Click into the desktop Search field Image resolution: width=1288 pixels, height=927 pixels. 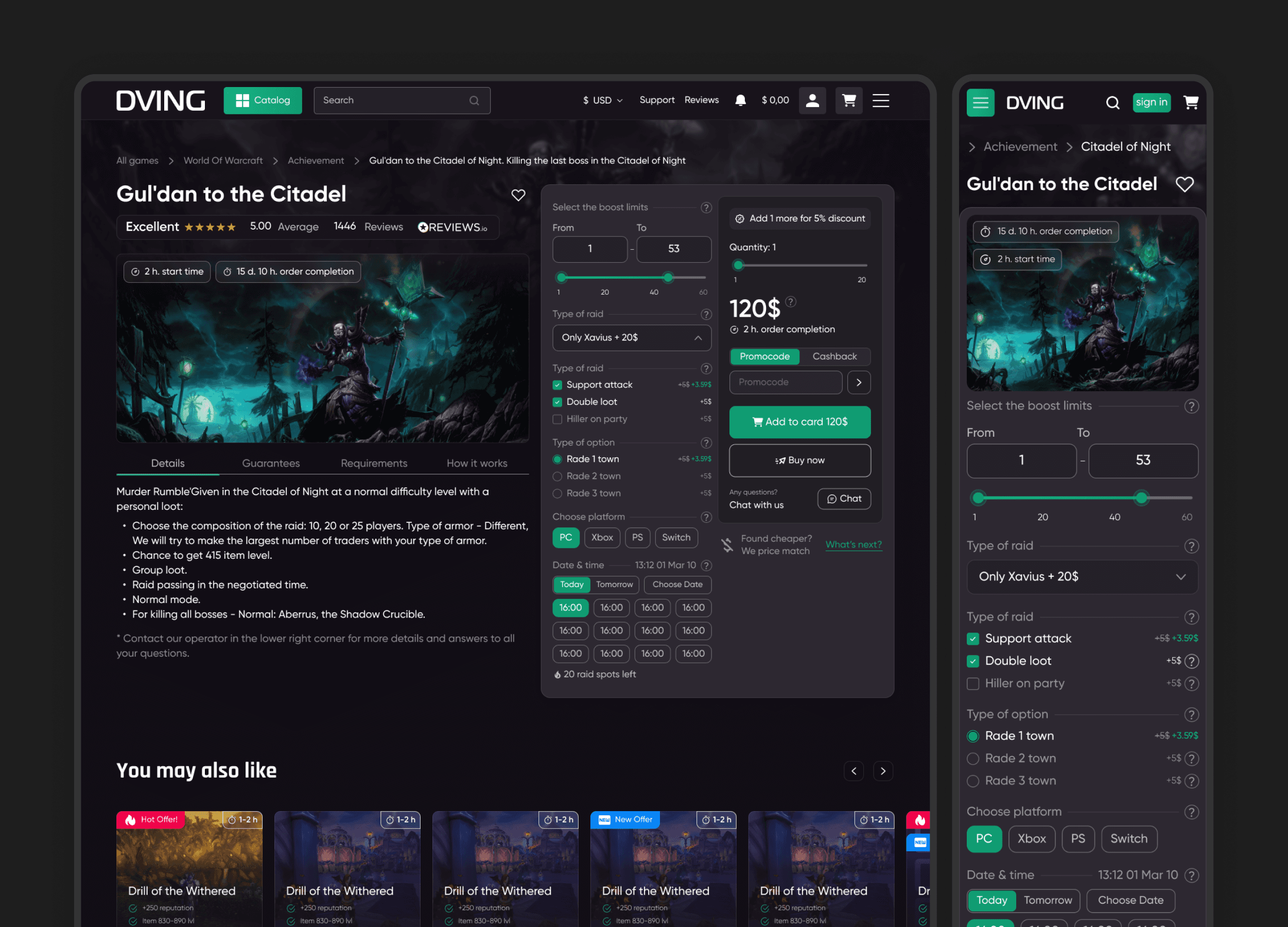click(x=402, y=100)
